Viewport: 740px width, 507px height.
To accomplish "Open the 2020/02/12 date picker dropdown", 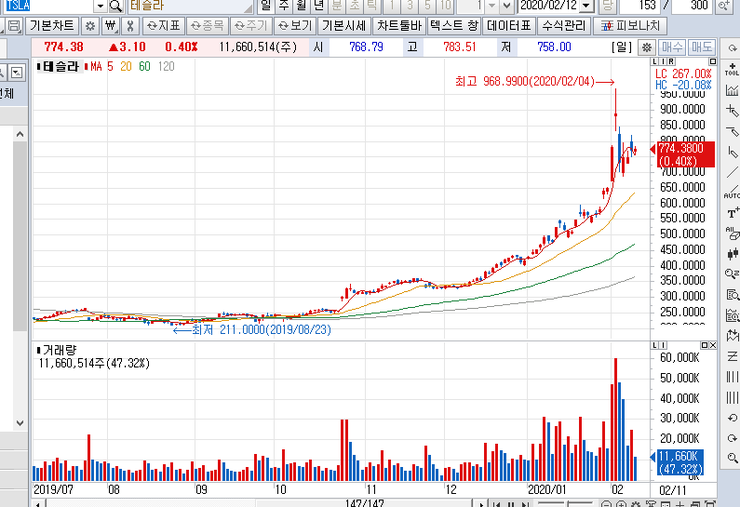I will pos(586,6).
